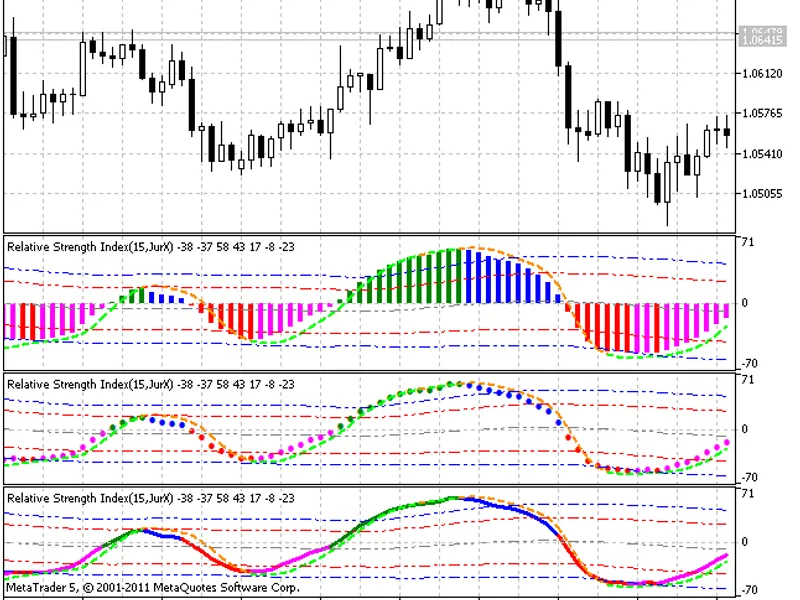Viewport: 800px width, 600px height.
Task: Select the dotted RSI indicator label
Action: point(151,384)
